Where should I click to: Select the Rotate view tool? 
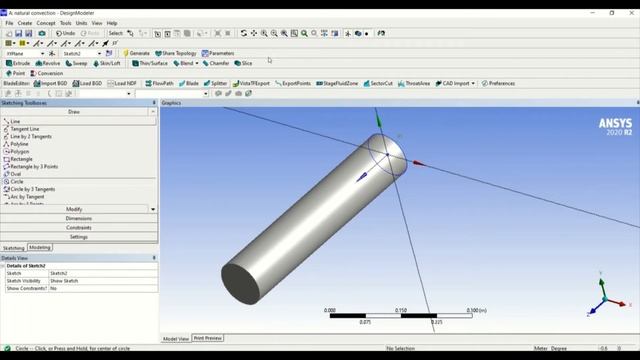click(x=244, y=33)
